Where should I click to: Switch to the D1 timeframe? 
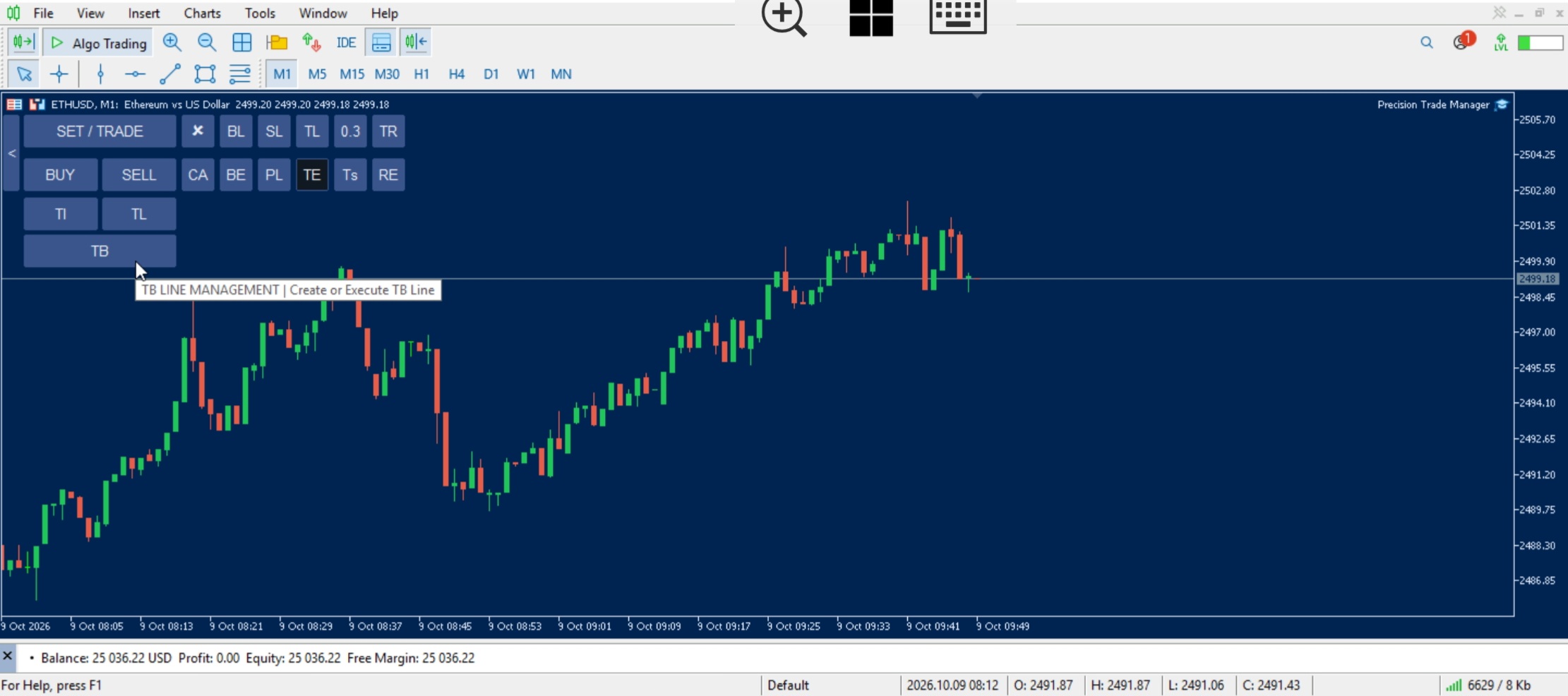click(491, 73)
